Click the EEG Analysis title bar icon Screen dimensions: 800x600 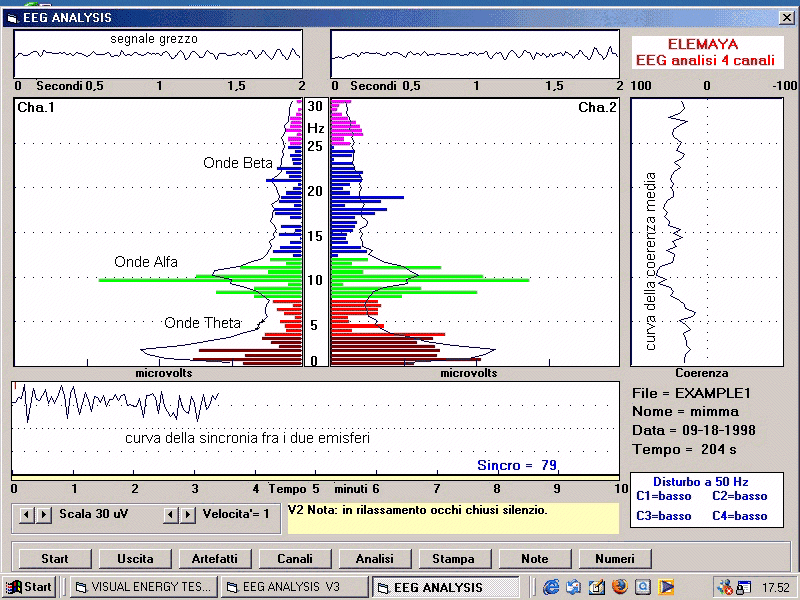point(13,18)
